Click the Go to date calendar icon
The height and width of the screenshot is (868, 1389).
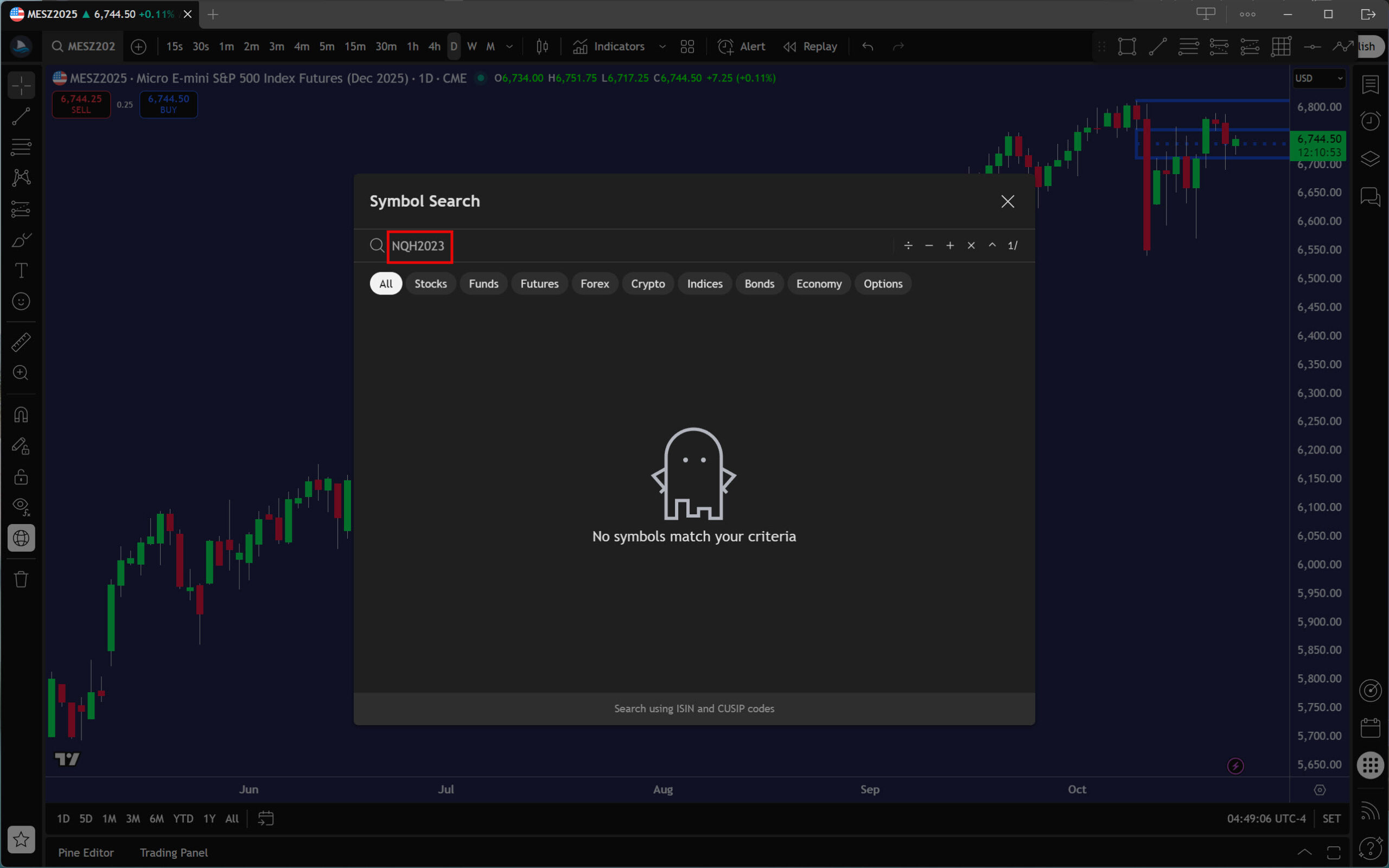[266, 819]
